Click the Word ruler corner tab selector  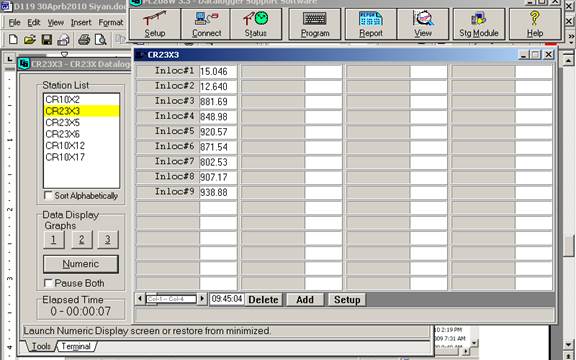point(10,58)
